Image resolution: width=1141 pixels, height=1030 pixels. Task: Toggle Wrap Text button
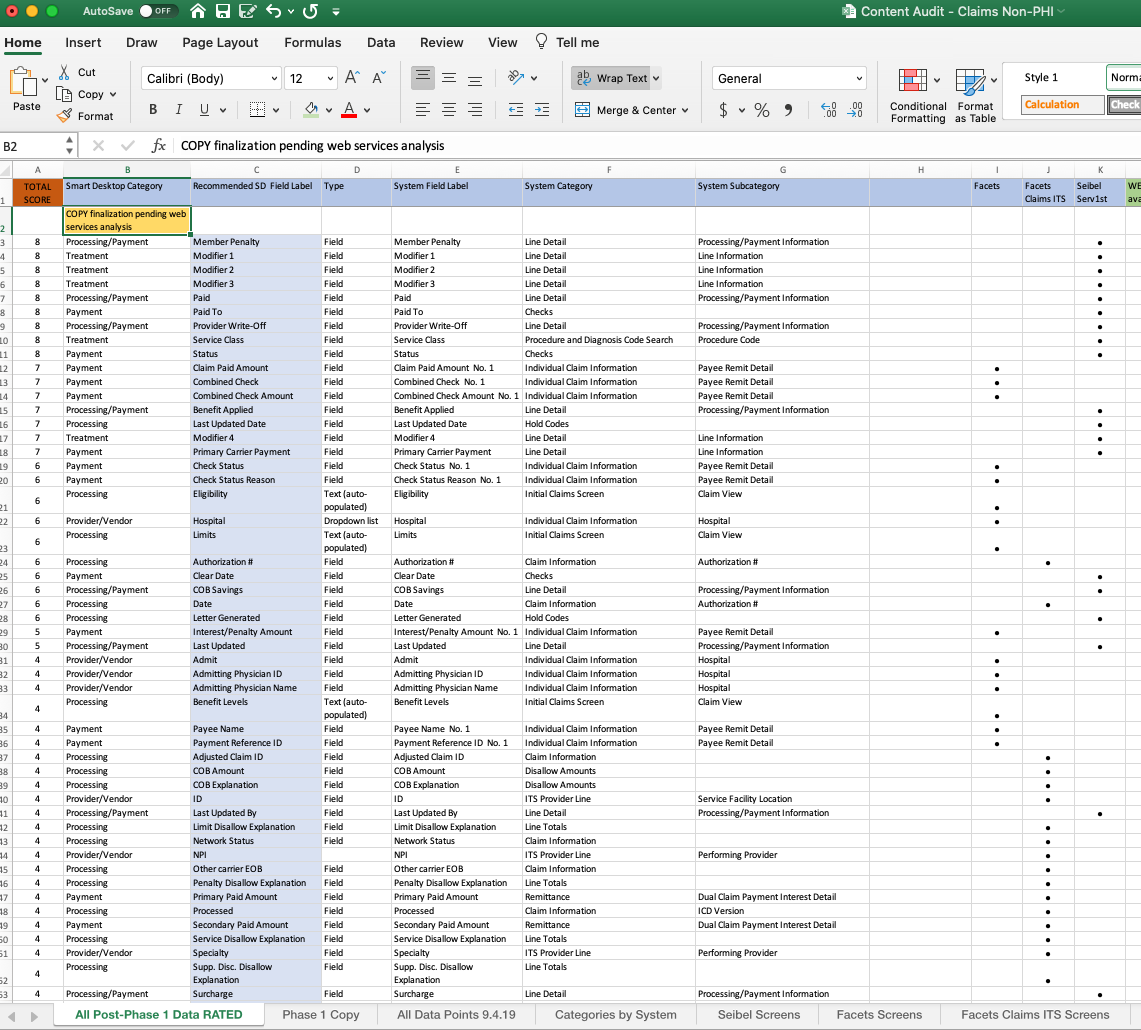[611, 78]
